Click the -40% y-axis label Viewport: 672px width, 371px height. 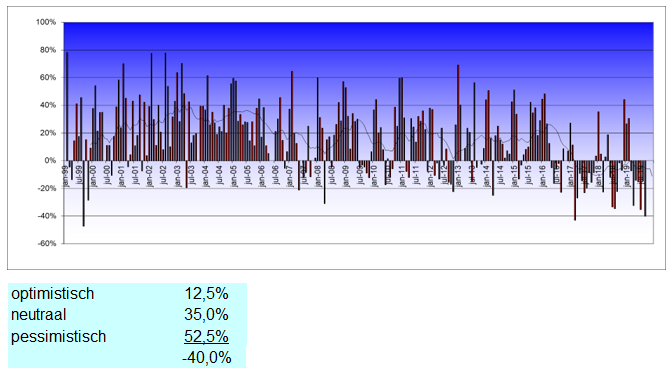click(46, 216)
